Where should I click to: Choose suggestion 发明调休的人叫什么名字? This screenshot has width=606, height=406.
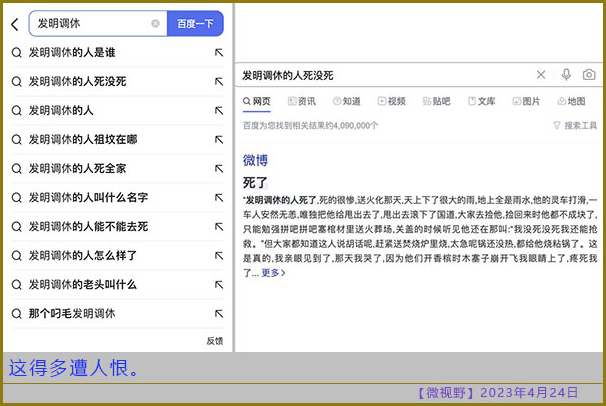[87, 197]
